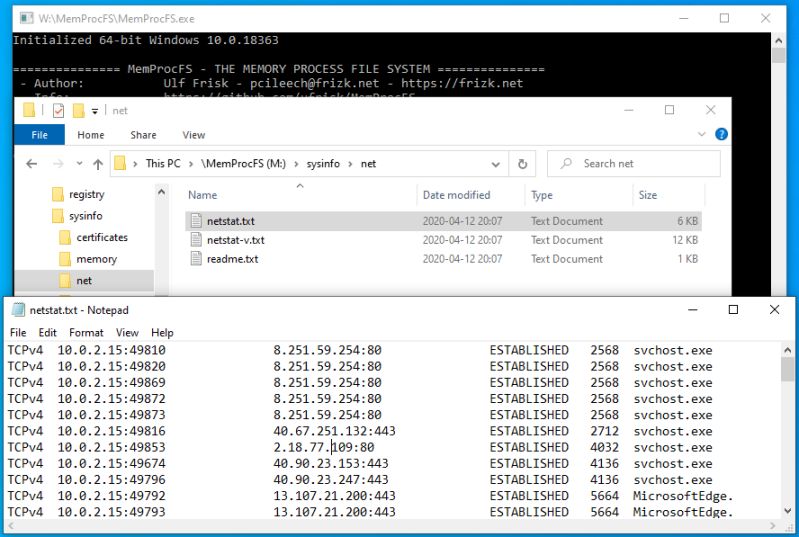
Task: Click the Properties checkmark icon in Explorer title bar
Action: click(x=58, y=110)
